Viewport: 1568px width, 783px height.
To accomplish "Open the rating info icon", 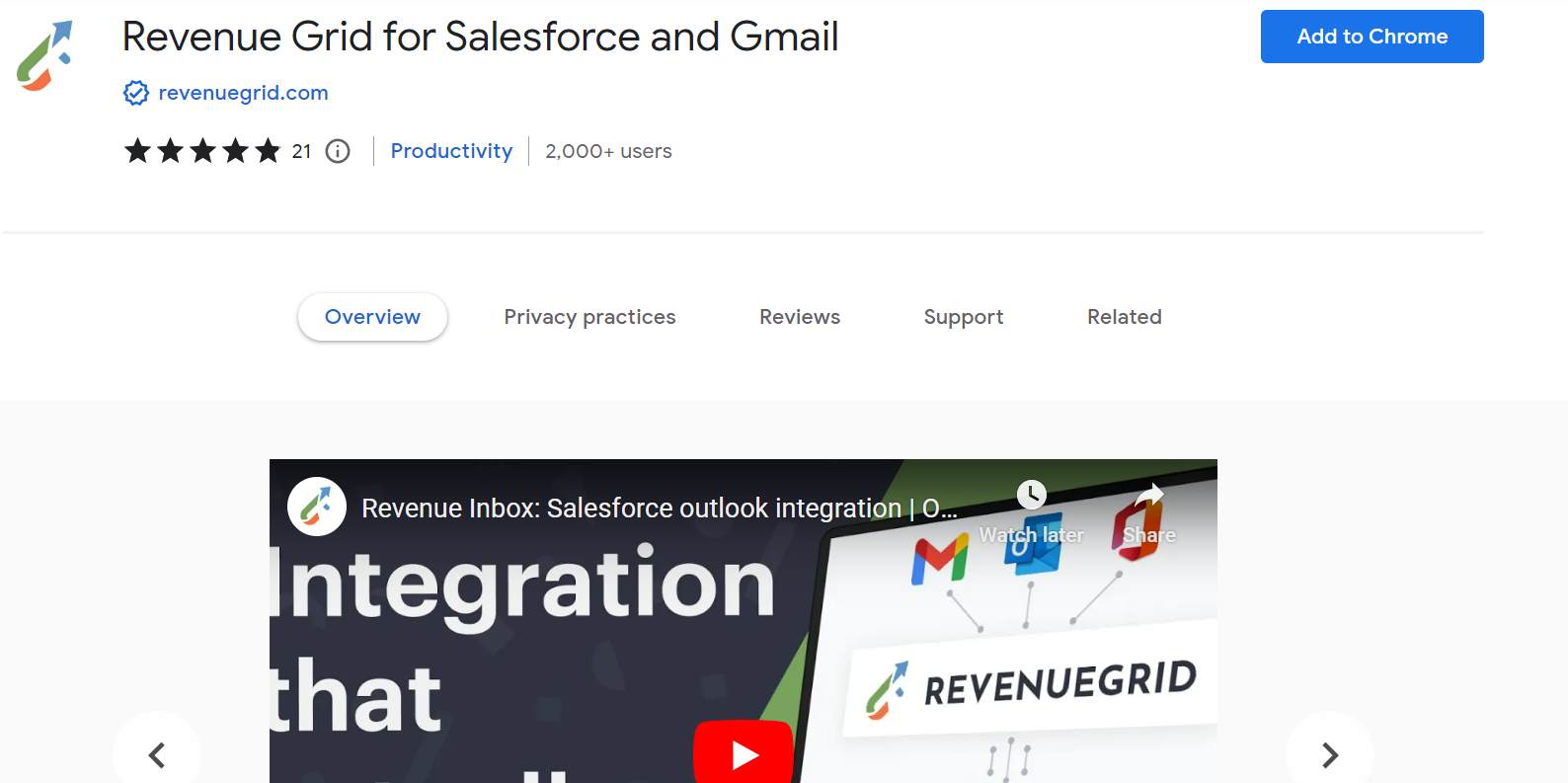I will click(338, 151).
